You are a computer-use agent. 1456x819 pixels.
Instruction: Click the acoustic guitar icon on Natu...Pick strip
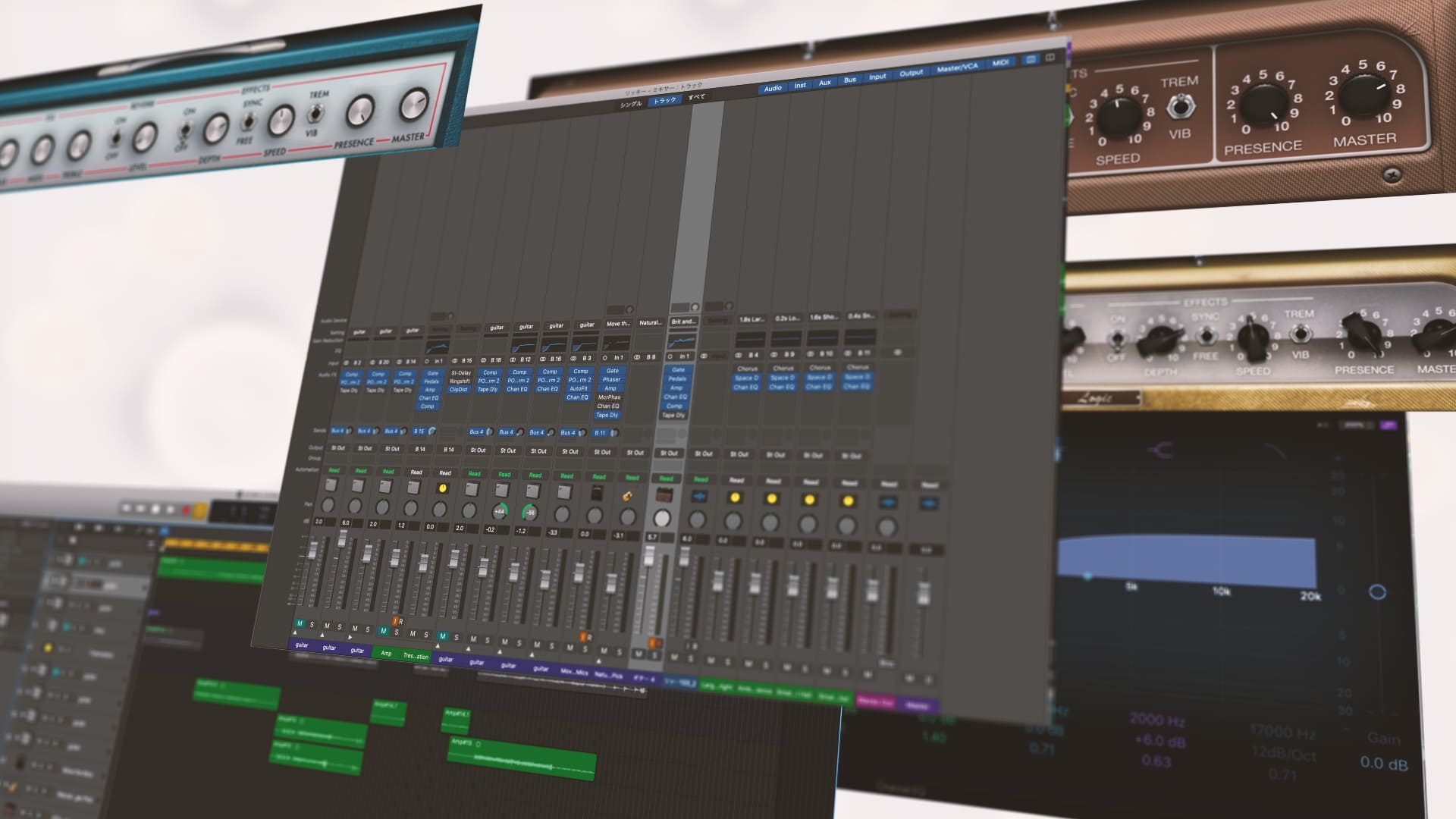pyautogui.click(x=628, y=496)
